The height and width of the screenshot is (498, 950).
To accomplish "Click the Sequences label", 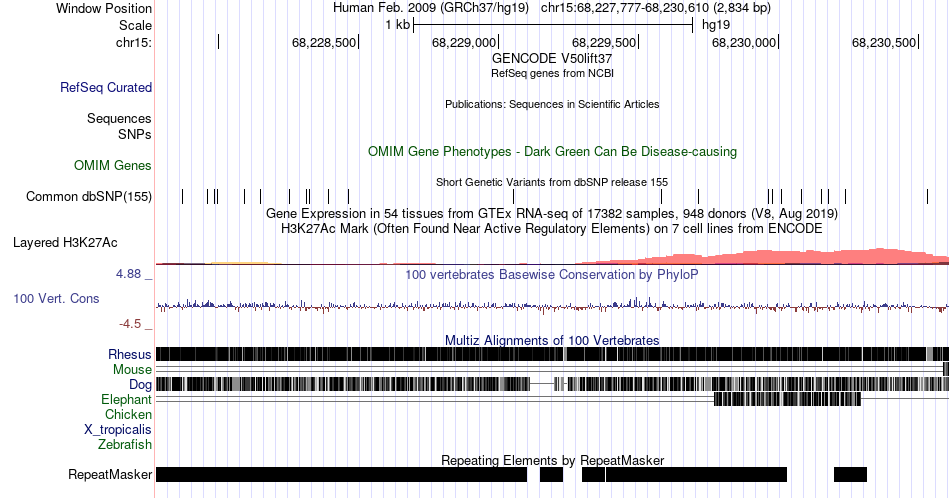I will click(x=119, y=118).
